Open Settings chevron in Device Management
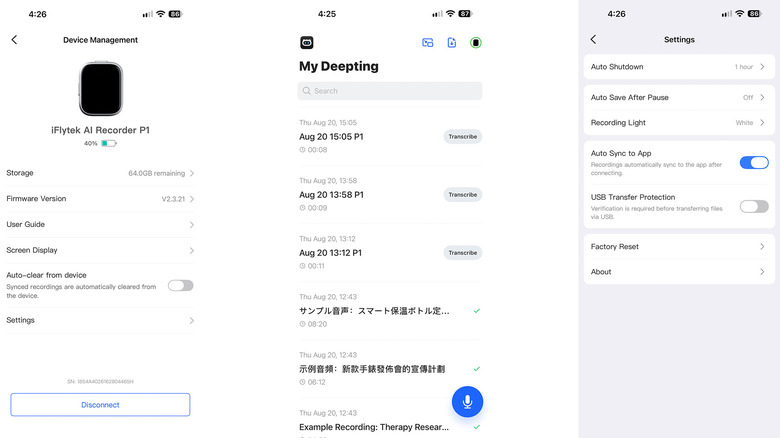 (192, 321)
